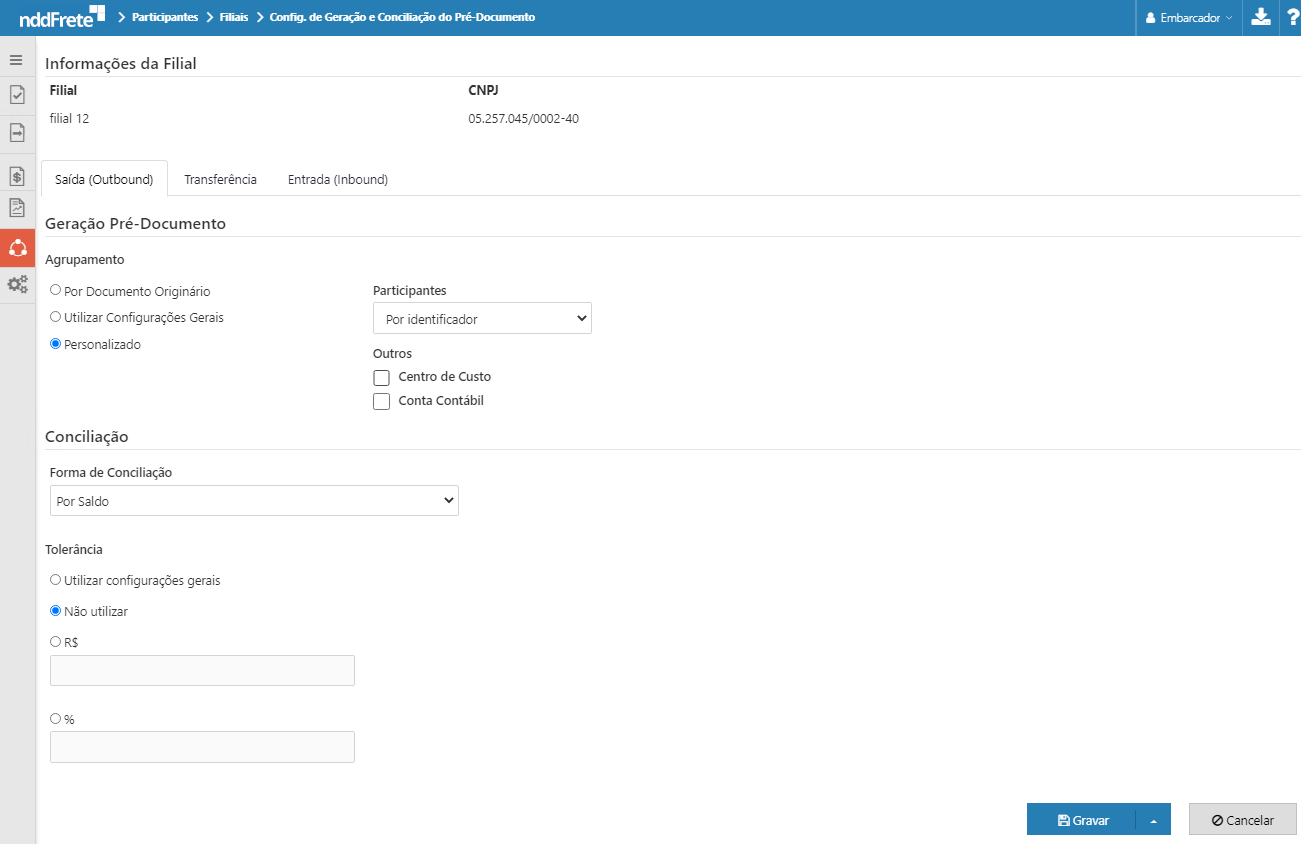Click the percent tolerance input field

[x=202, y=747]
